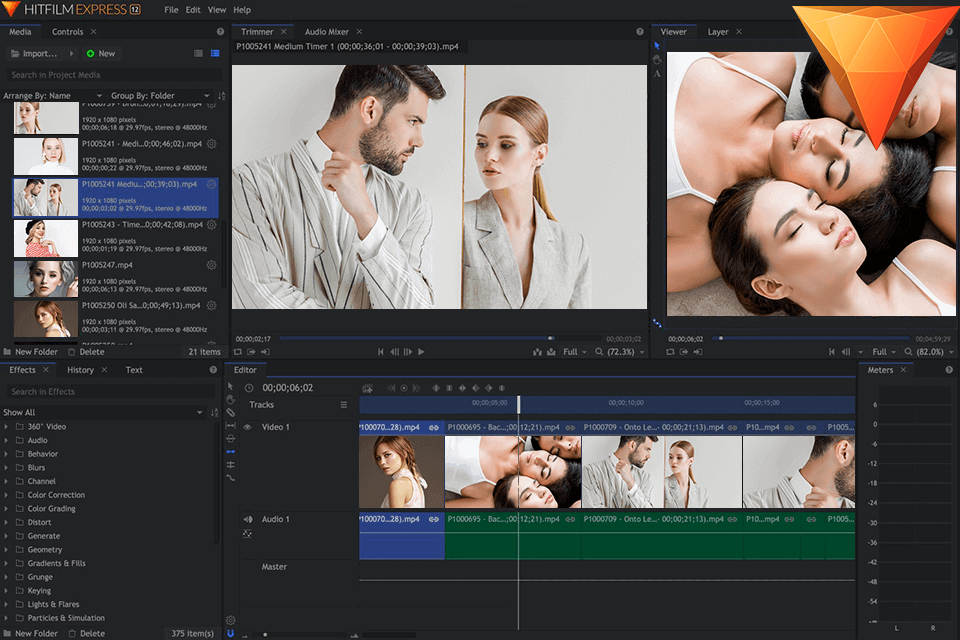Select the Viewer hand tool

pos(657,60)
